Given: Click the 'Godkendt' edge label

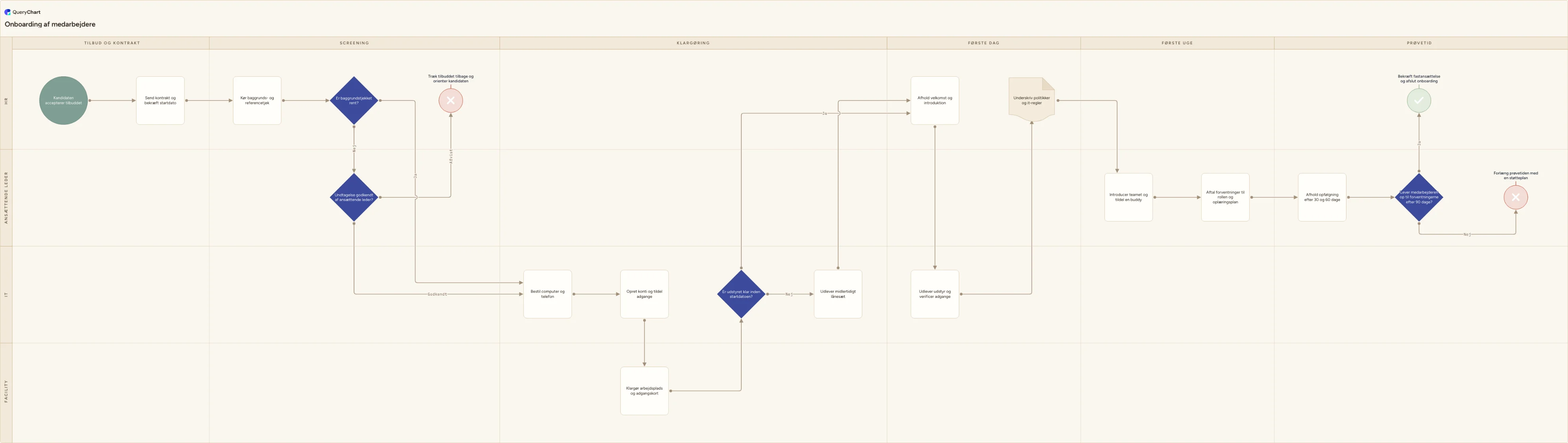Looking at the screenshot, I should (x=437, y=294).
